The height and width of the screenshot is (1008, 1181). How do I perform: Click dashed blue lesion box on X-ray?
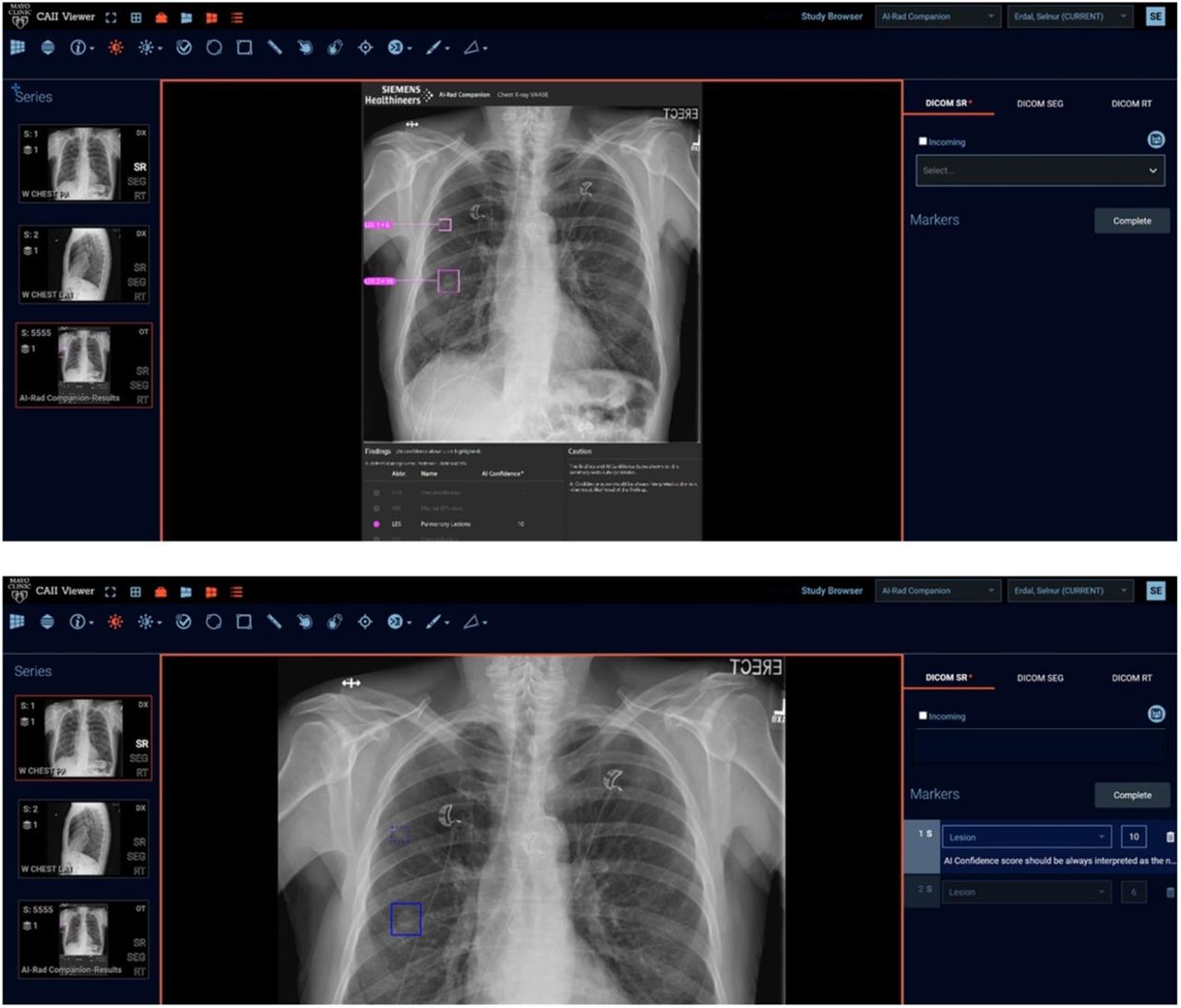tap(400, 835)
